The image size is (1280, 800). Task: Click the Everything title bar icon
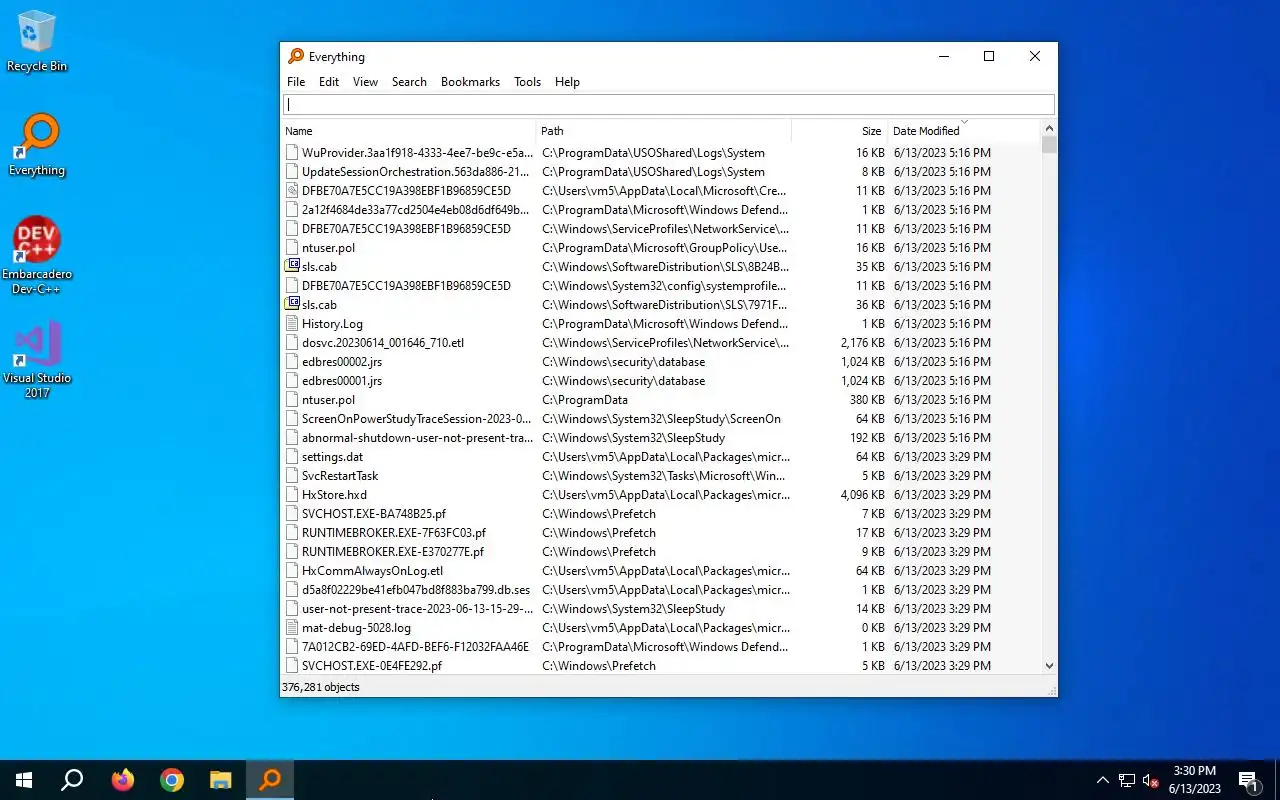pyautogui.click(x=296, y=57)
